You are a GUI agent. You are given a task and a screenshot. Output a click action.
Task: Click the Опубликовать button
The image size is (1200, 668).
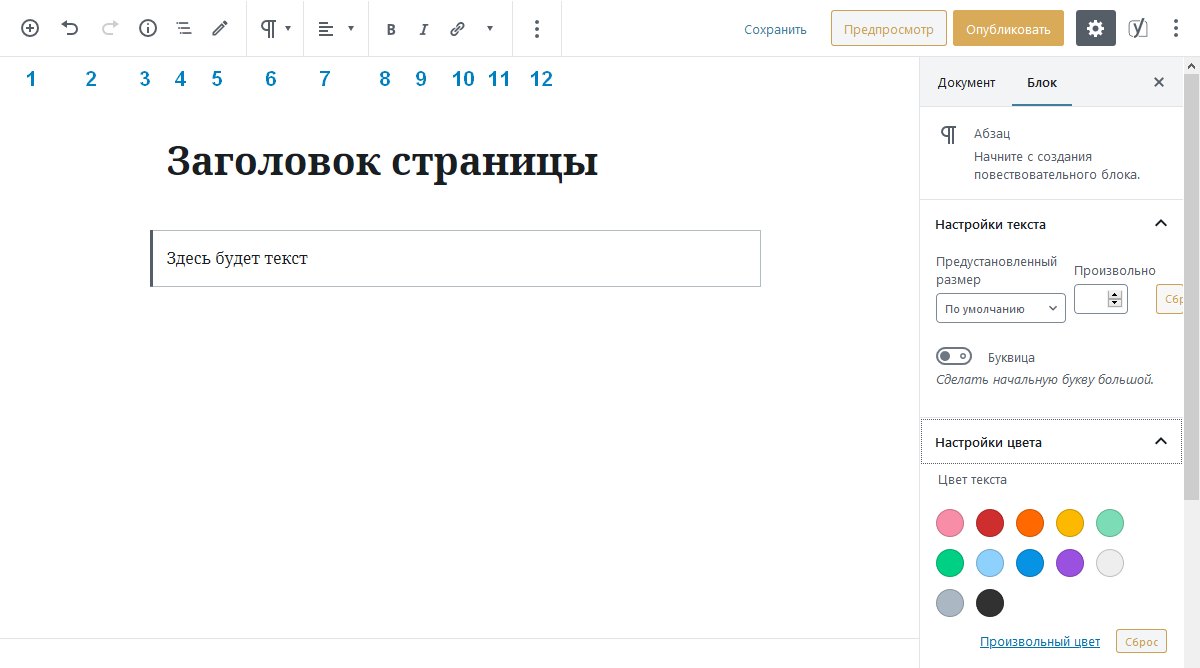coord(1008,28)
